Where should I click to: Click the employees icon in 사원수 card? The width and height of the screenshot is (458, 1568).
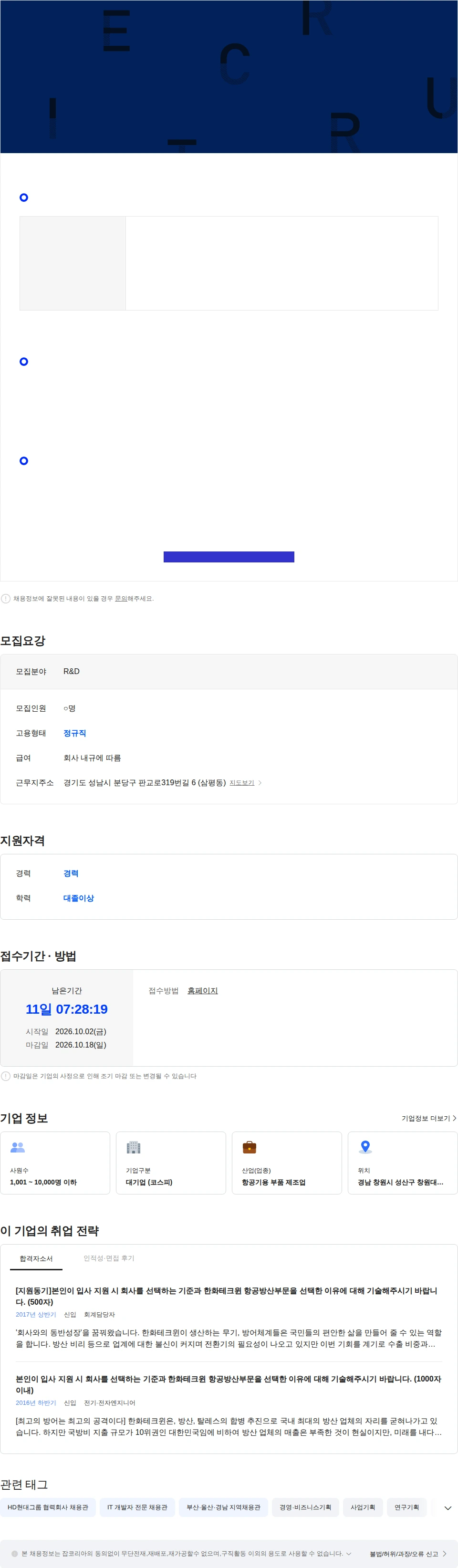click(x=18, y=1147)
